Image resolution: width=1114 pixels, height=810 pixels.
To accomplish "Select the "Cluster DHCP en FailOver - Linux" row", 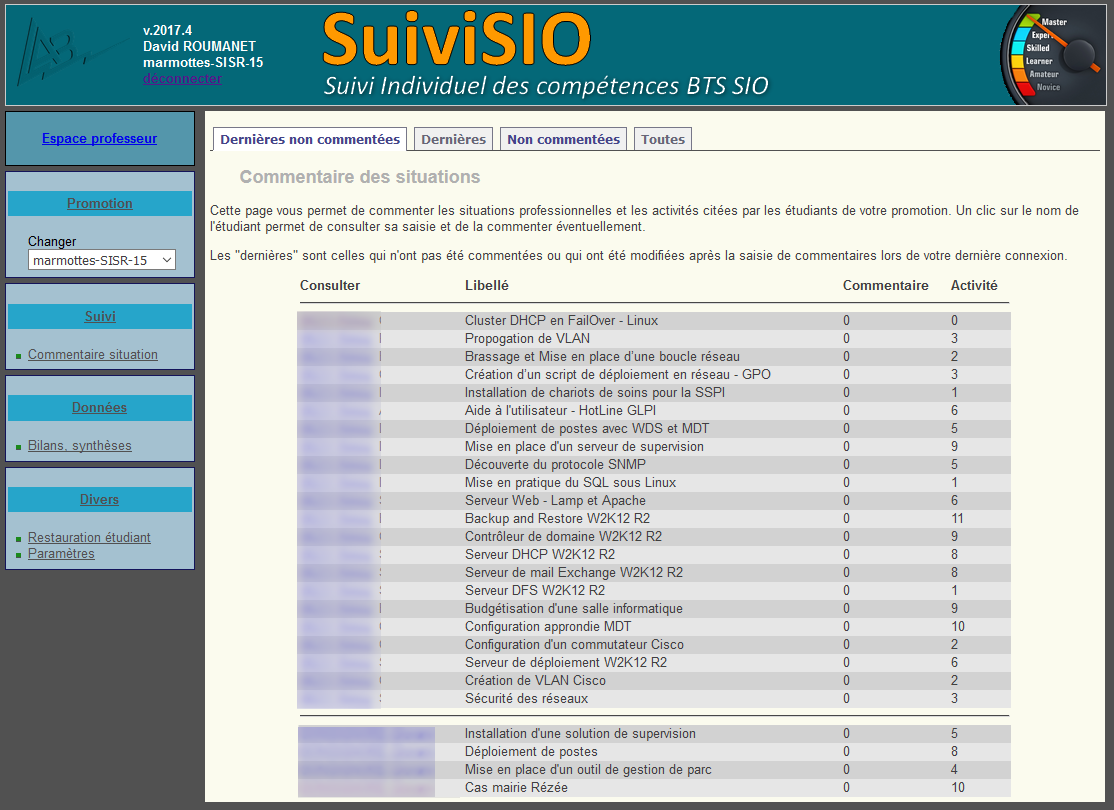I will coord(560,319).
